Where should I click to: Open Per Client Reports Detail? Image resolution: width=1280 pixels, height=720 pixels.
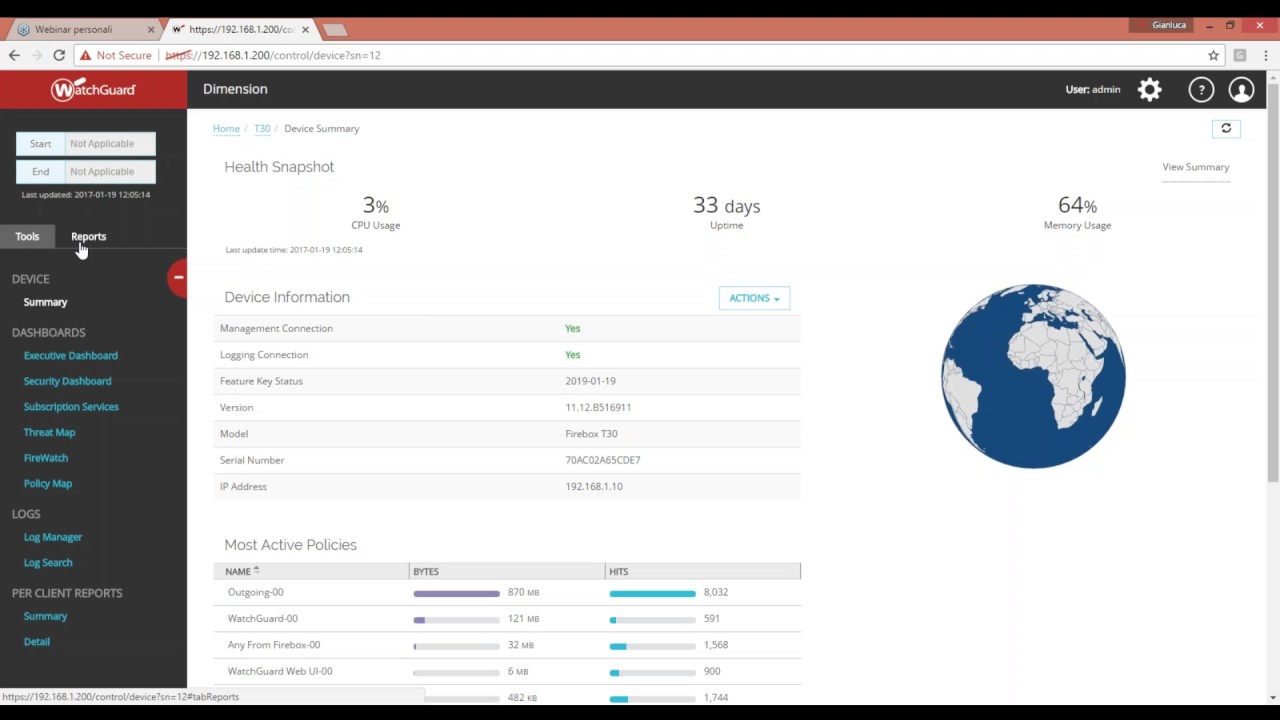pyautogui.click(x=37, y=642)
